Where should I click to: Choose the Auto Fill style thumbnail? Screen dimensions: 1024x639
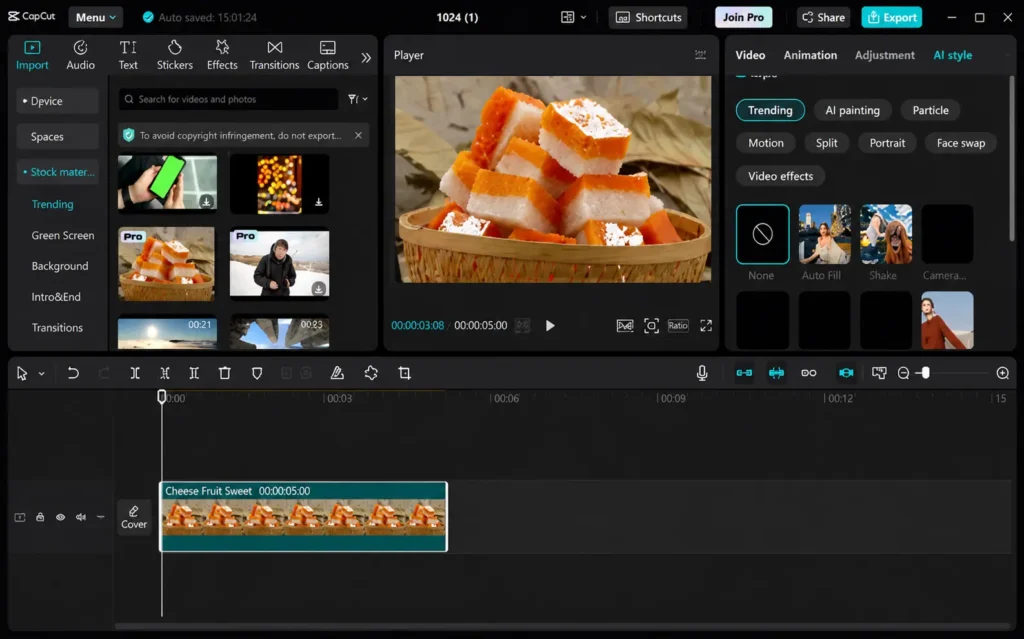point(824,234)
